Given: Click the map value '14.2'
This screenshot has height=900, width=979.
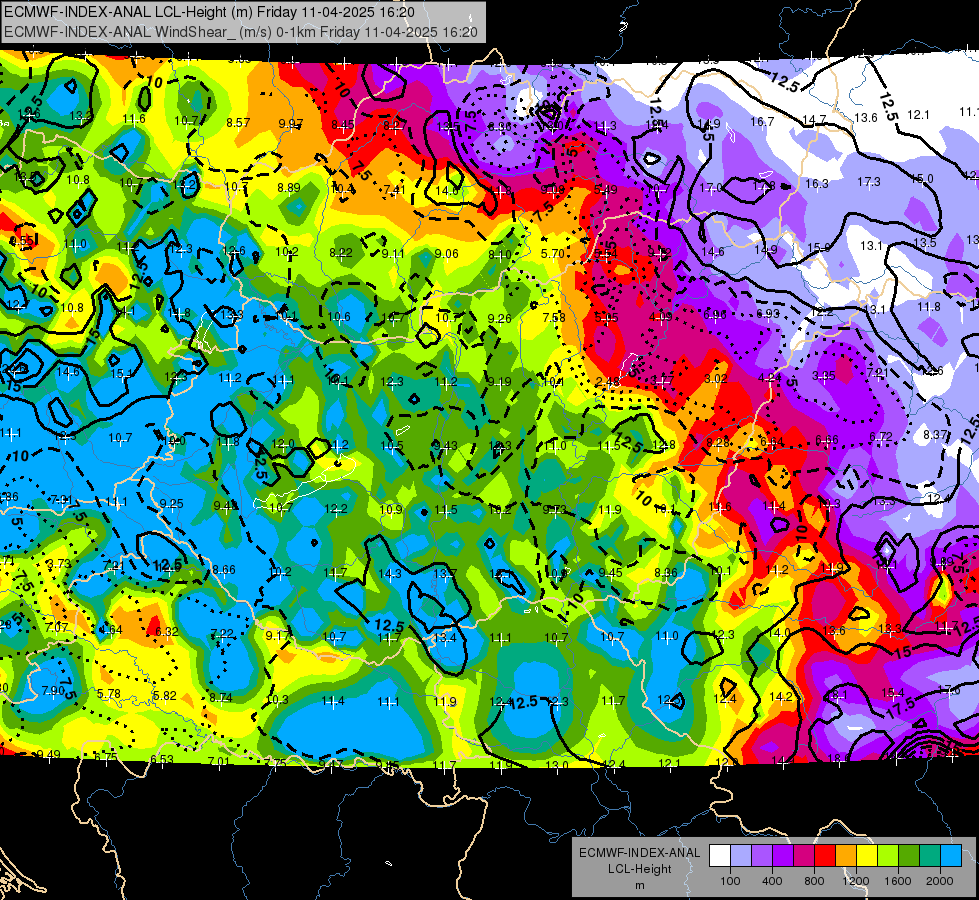Looking at the screenshot, I should (780, 697).
